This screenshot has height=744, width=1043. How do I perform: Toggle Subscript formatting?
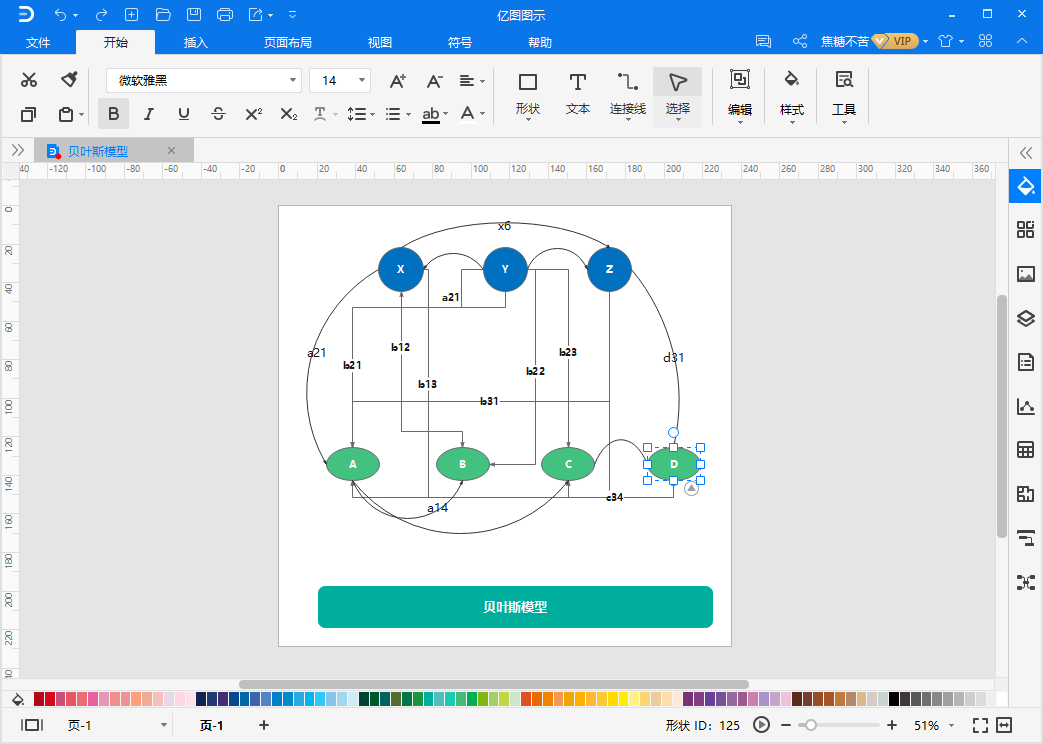coord(289,114)
